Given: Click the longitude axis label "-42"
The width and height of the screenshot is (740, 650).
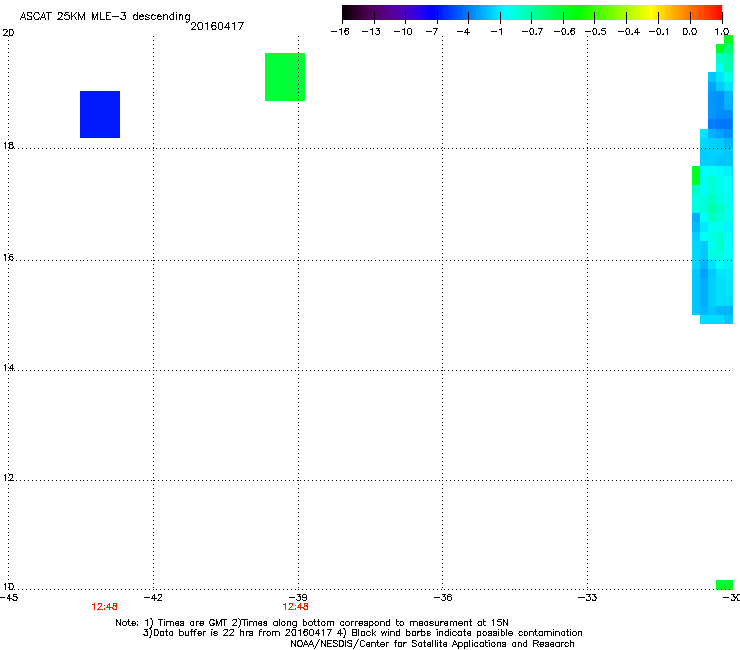Looking at the screenshot, I should tap(153, 598).
